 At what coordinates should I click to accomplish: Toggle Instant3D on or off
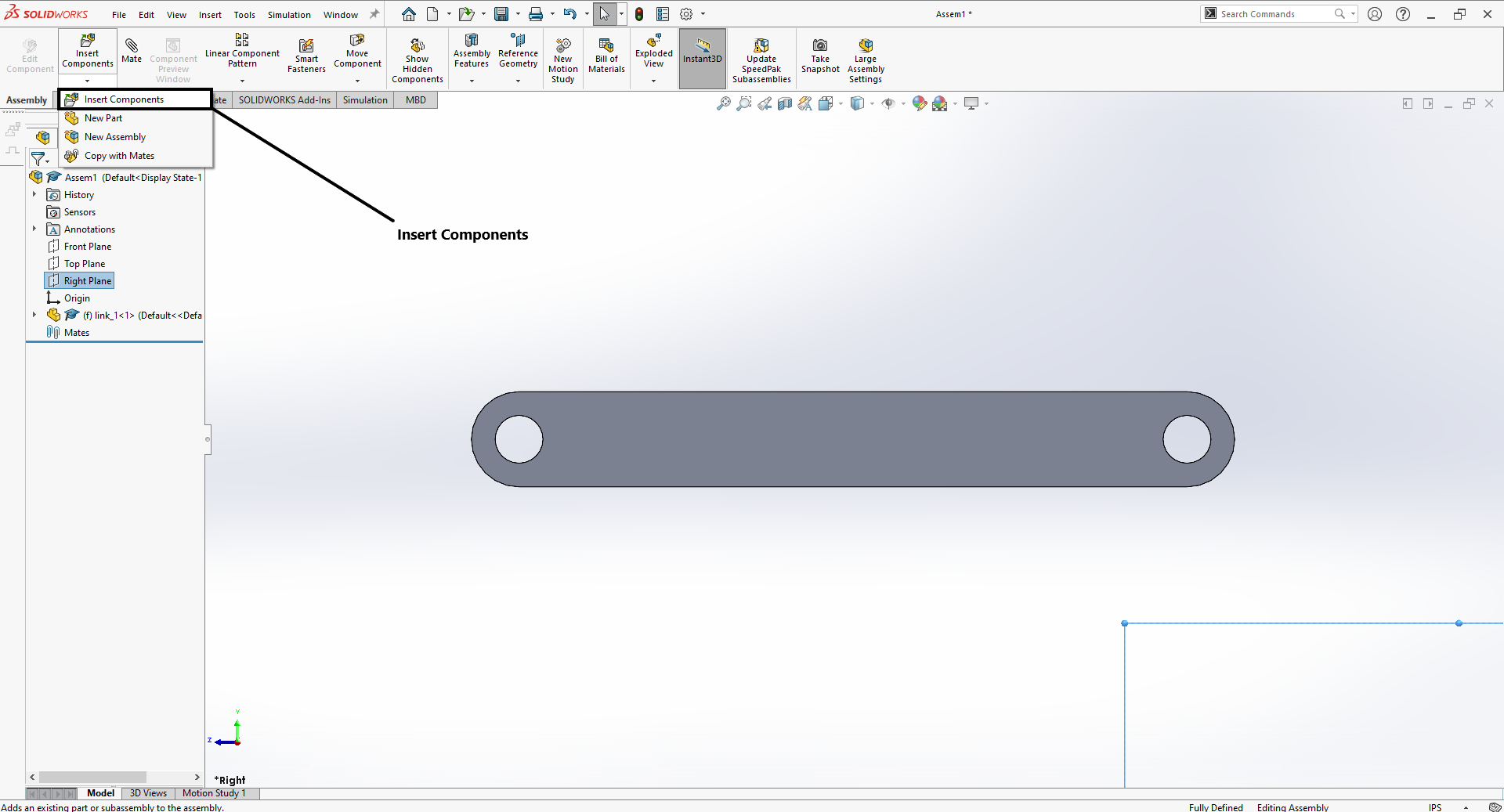pos(702,58)
